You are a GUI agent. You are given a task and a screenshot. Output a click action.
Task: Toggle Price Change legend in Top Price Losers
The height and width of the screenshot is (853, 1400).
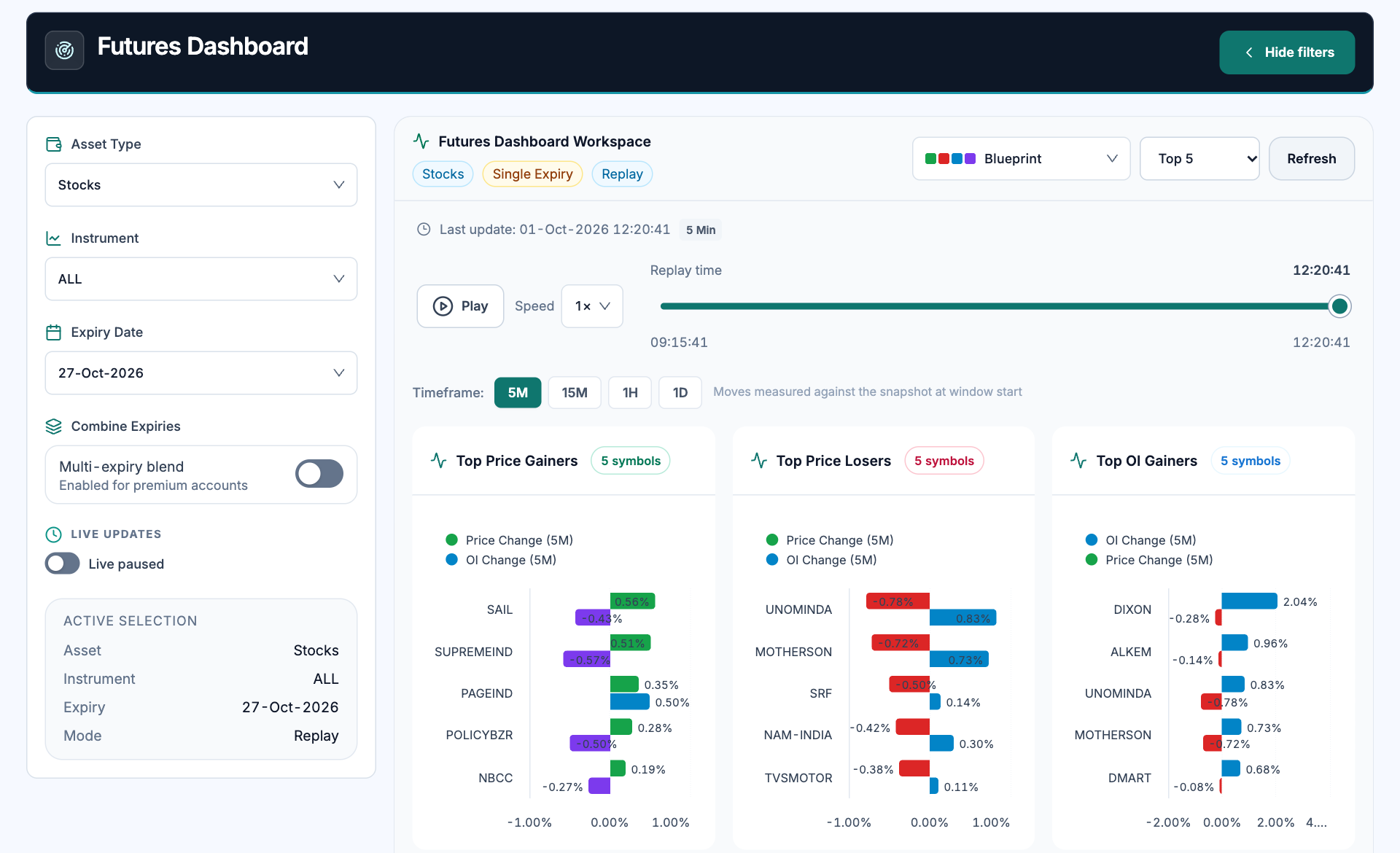click(830, 540)
